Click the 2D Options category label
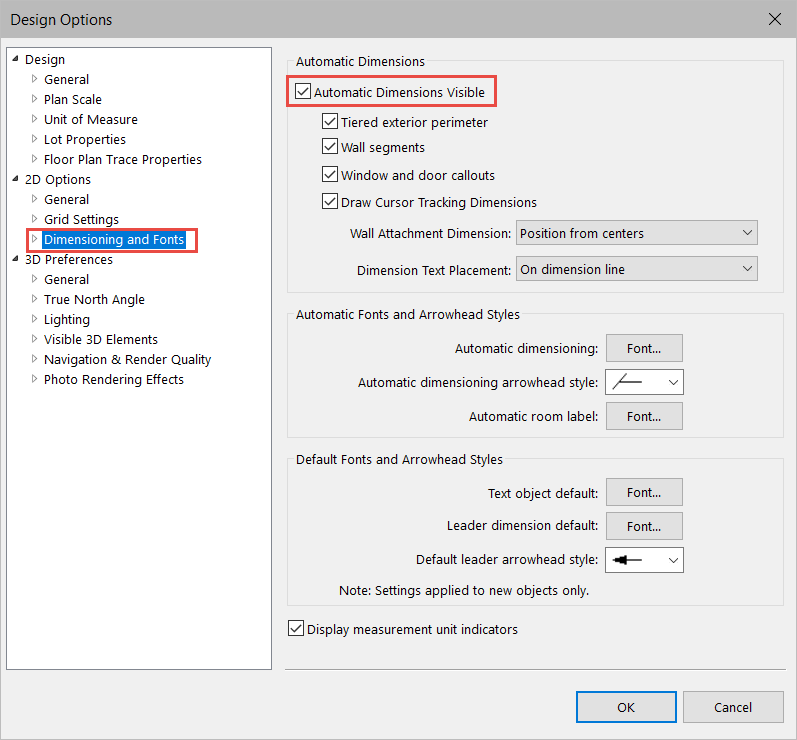Viewport: 797px width, 740px height. tap(58, 179)
